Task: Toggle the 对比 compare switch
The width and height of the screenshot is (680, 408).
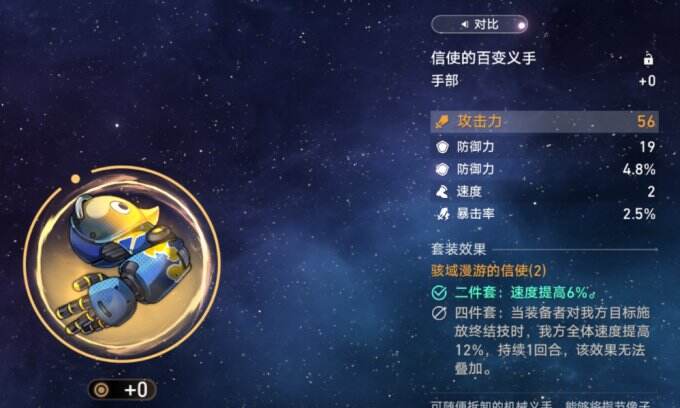Action: click(479, 24)
